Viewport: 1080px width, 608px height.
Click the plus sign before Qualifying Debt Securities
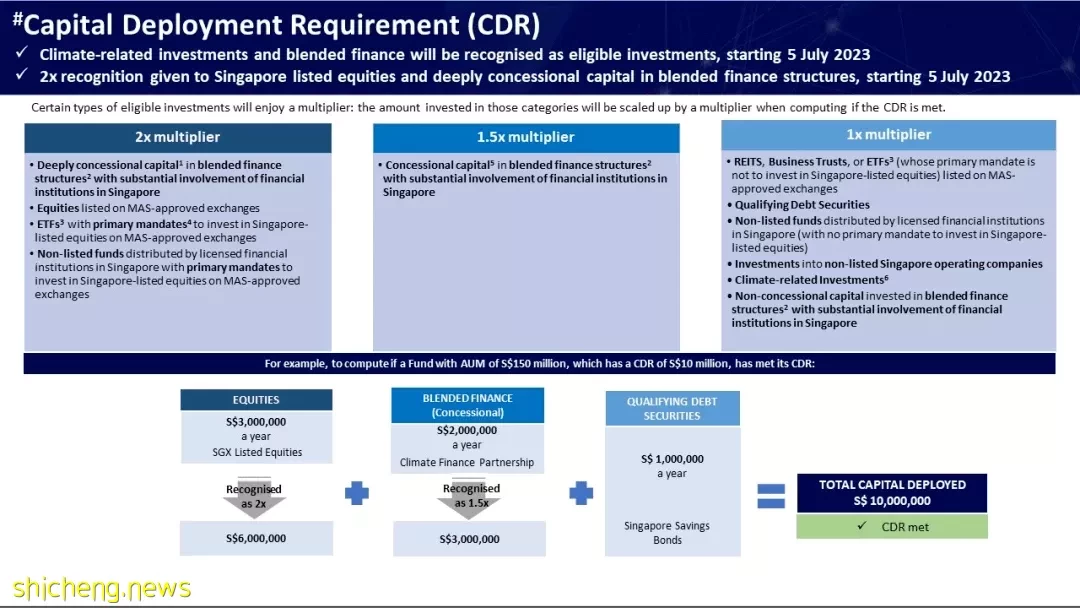tap(581, 493)
